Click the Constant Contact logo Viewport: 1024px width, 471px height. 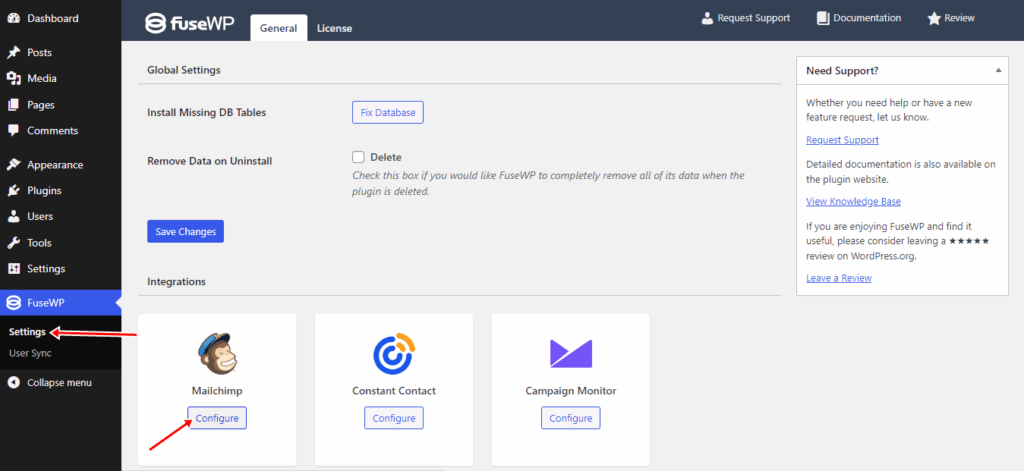394,353
